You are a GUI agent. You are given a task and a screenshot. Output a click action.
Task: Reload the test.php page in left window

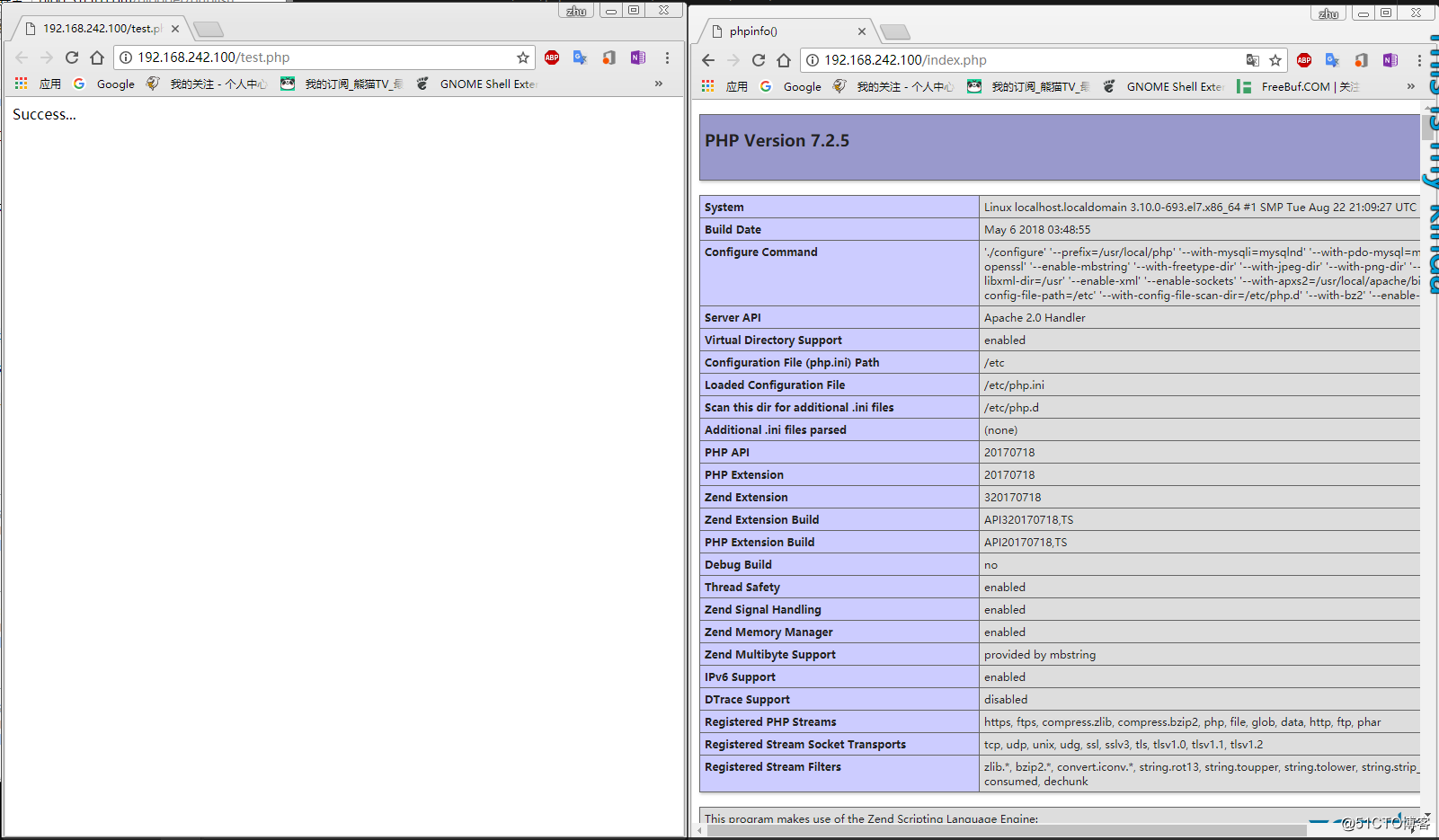(72, 57)
